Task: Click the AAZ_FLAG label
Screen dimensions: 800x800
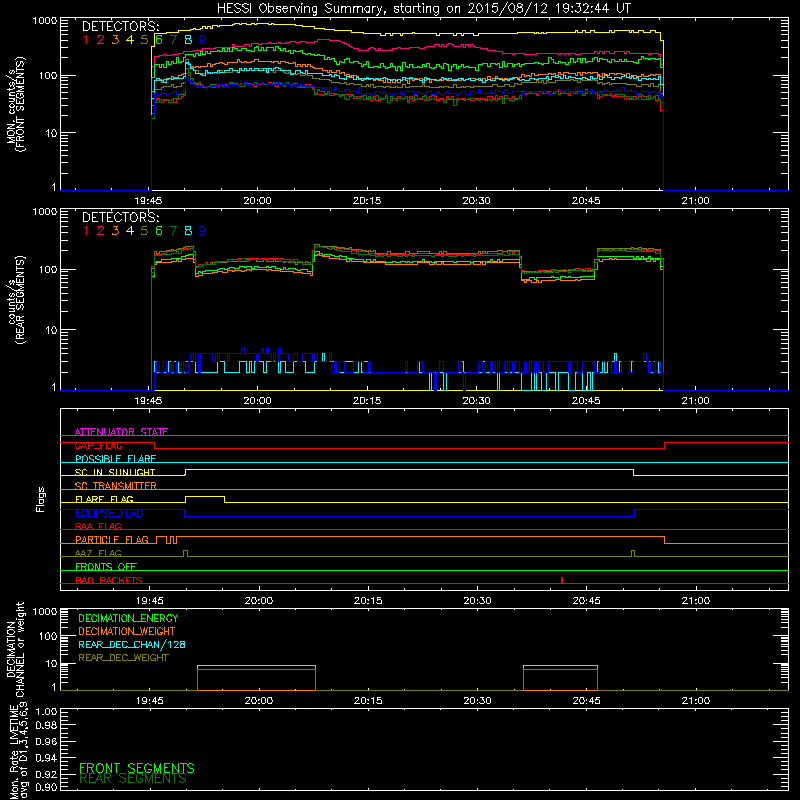Action: (x=98, y=553)
